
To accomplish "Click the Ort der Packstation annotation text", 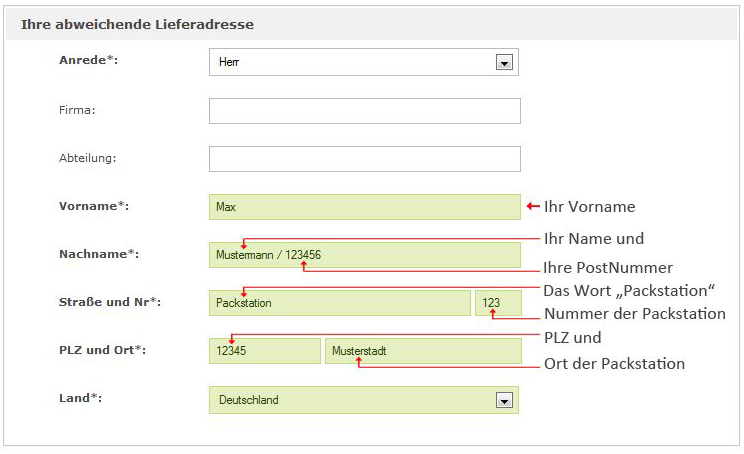I will pos(614,364).
